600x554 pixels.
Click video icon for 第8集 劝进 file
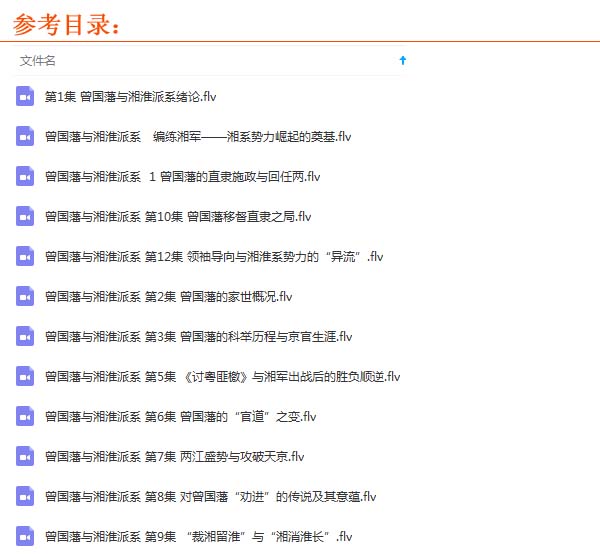[x=25, y=496]
